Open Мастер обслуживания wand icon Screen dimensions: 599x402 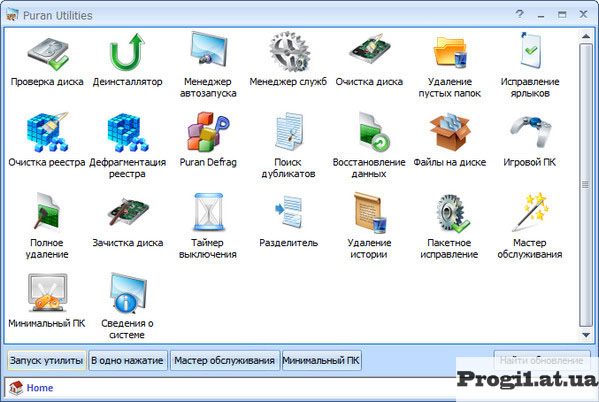[530, 212]
